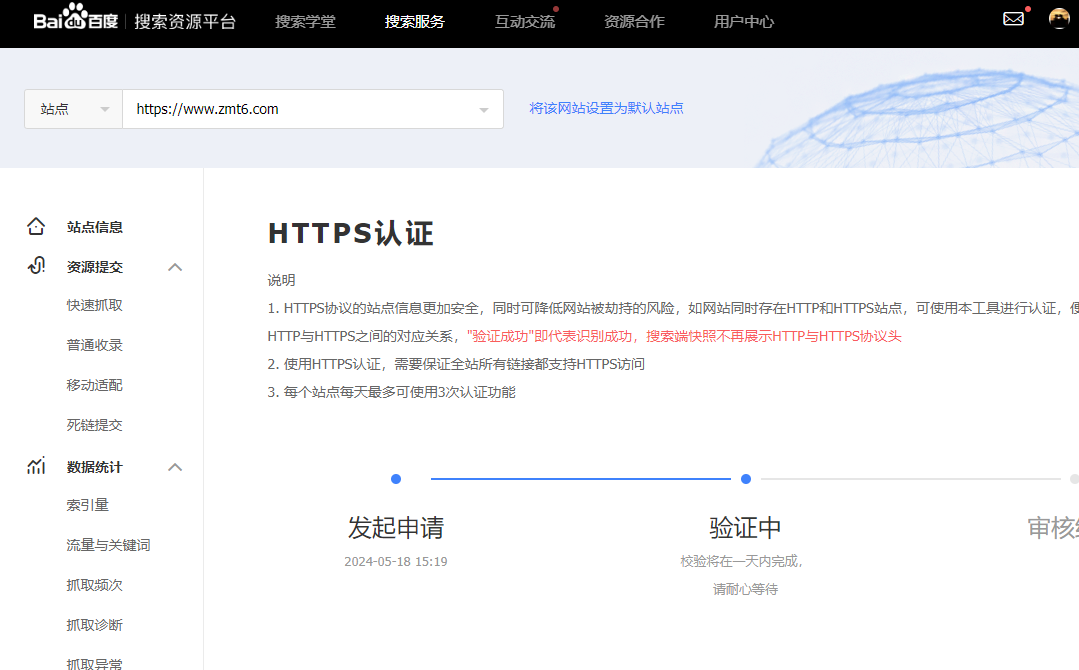The height and width of the screenshot is (670, 1079).
Task: Click the home icon beside 站点信息
Action: click(36, 226)
